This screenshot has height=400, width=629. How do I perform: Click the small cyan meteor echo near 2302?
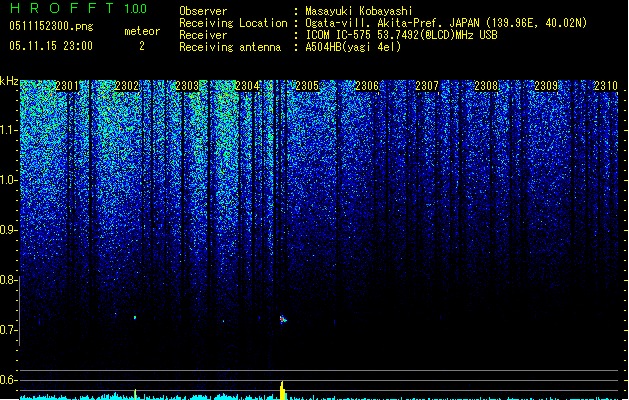(135, 317)
